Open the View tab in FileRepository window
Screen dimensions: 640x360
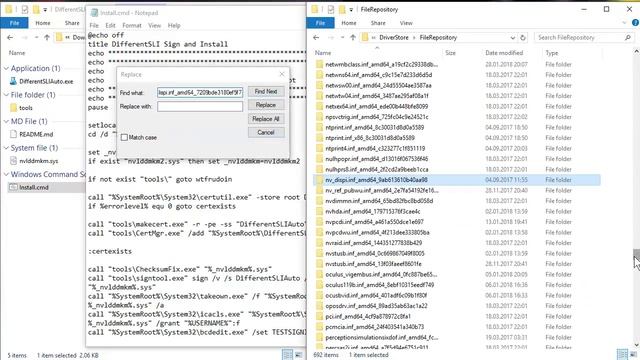coord(406,23)
